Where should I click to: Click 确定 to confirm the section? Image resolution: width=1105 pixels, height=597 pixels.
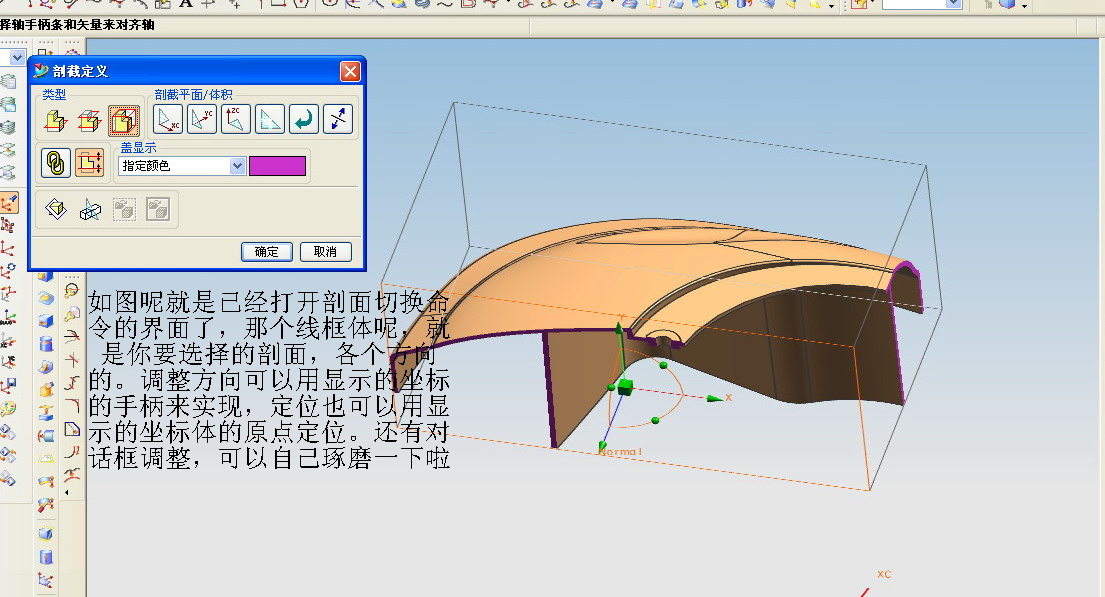266,252
